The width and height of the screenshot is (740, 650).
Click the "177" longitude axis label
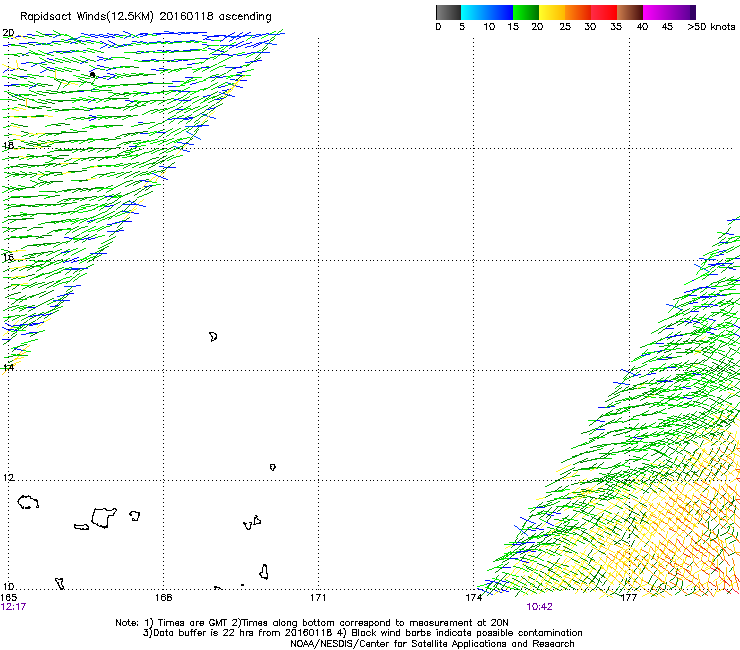click(628, 598)
